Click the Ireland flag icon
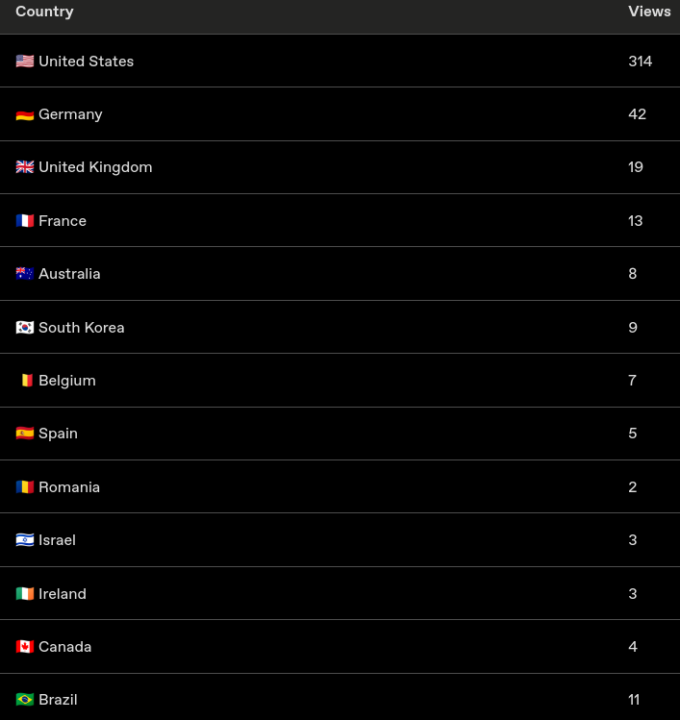 click(x=25, y=594)
